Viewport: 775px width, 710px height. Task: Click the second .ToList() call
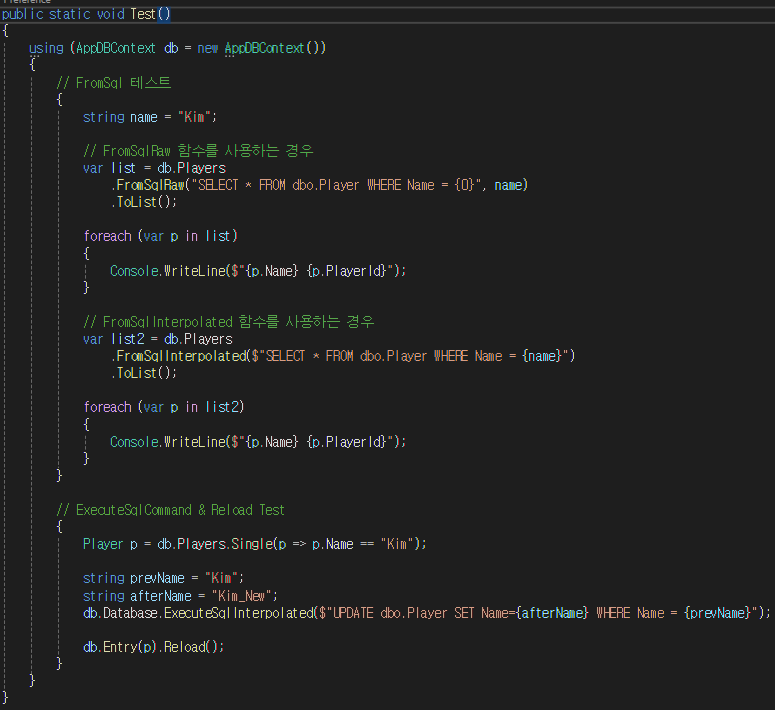(x=143, y=373)
